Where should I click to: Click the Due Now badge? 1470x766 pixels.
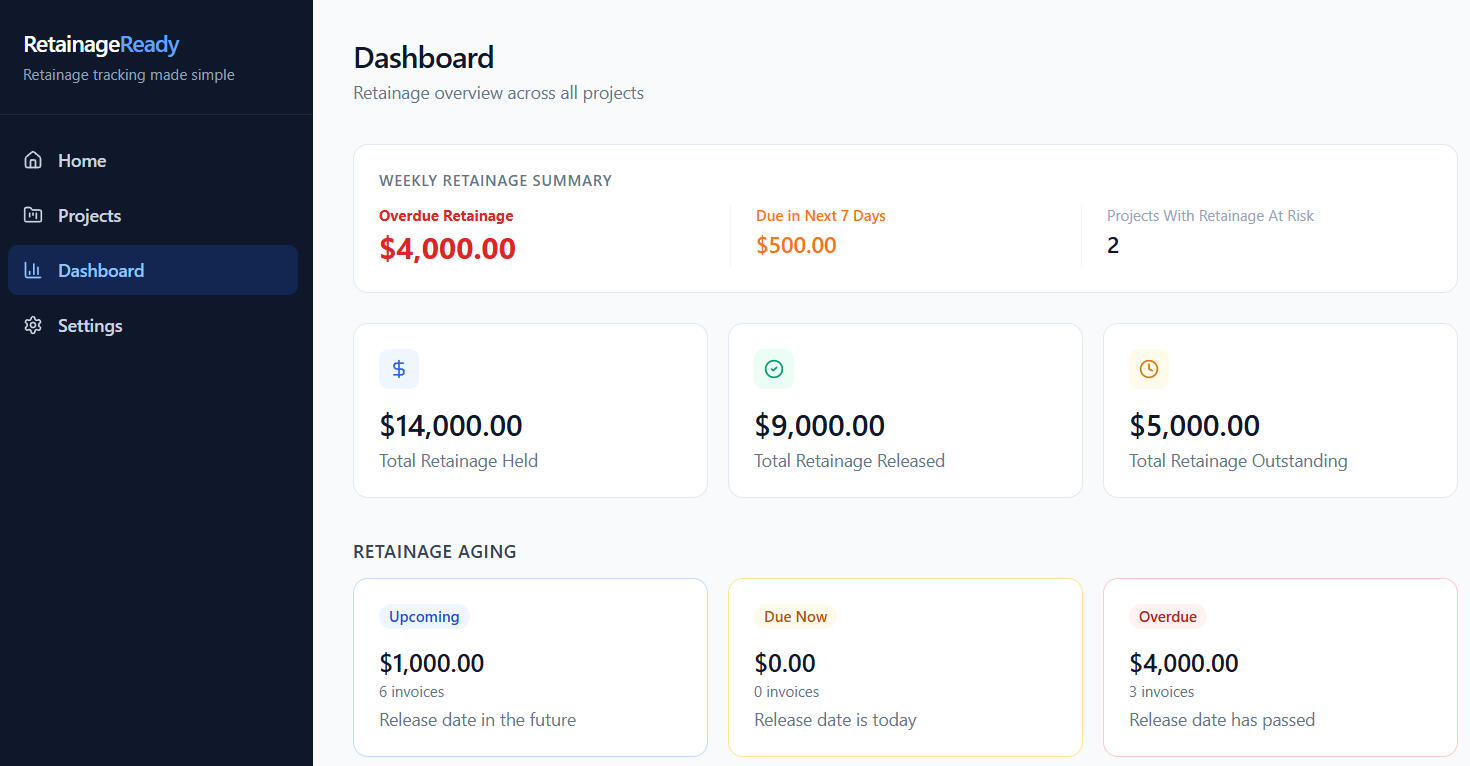pos(795,617)
